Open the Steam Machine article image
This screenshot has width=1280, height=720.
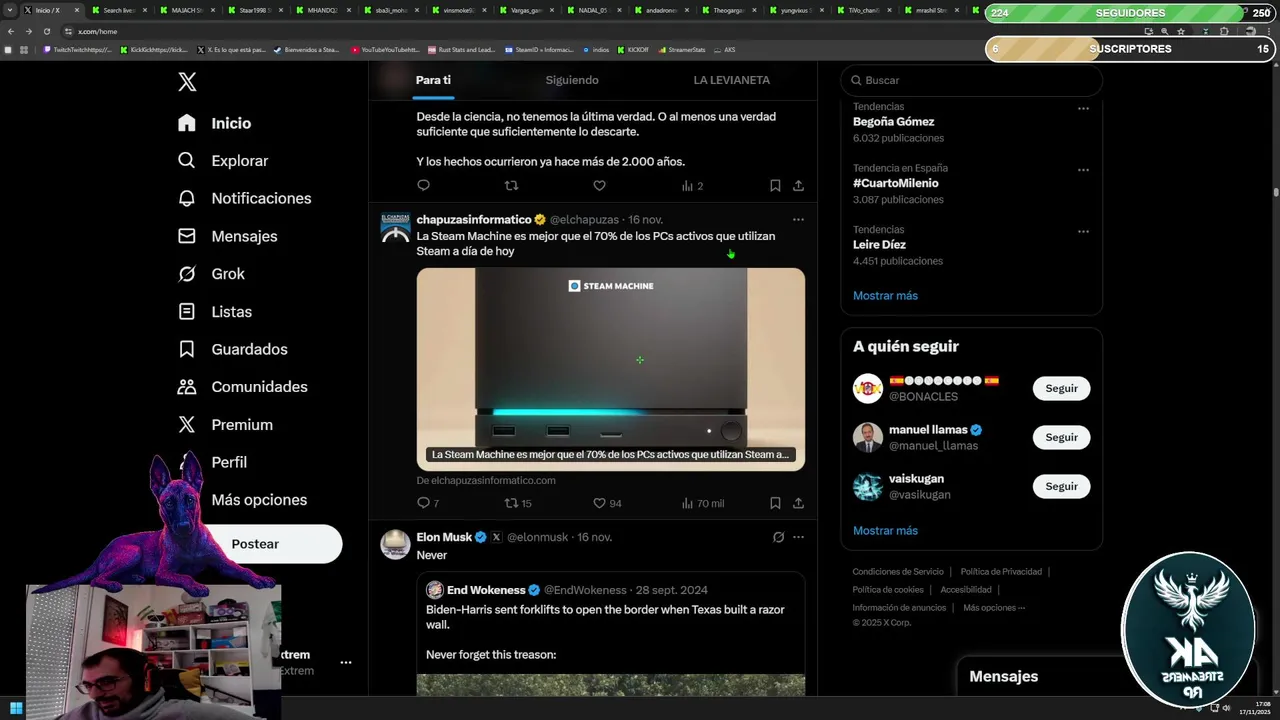click(x=610, y=369)
